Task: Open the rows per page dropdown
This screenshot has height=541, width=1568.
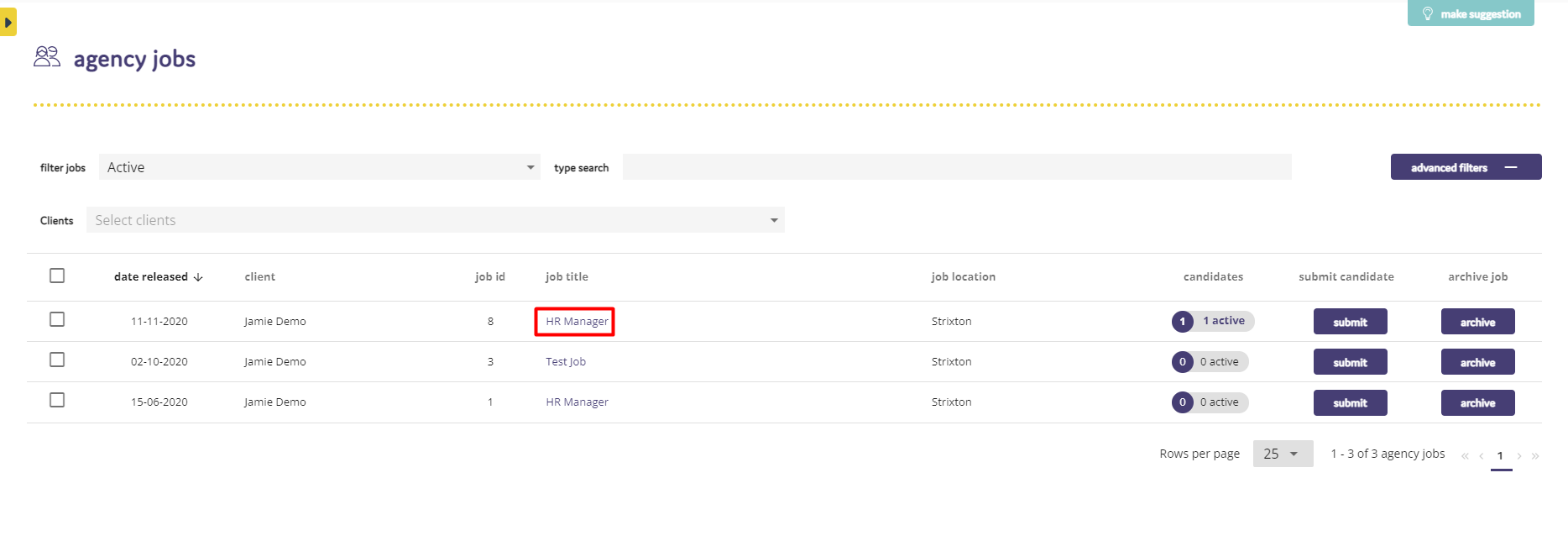Action: pyautogui.click(x=1283, y=454)
